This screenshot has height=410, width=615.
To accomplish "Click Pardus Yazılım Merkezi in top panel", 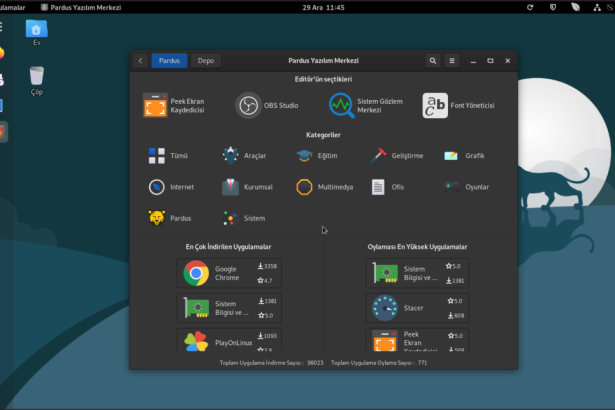I will [81, 7].
